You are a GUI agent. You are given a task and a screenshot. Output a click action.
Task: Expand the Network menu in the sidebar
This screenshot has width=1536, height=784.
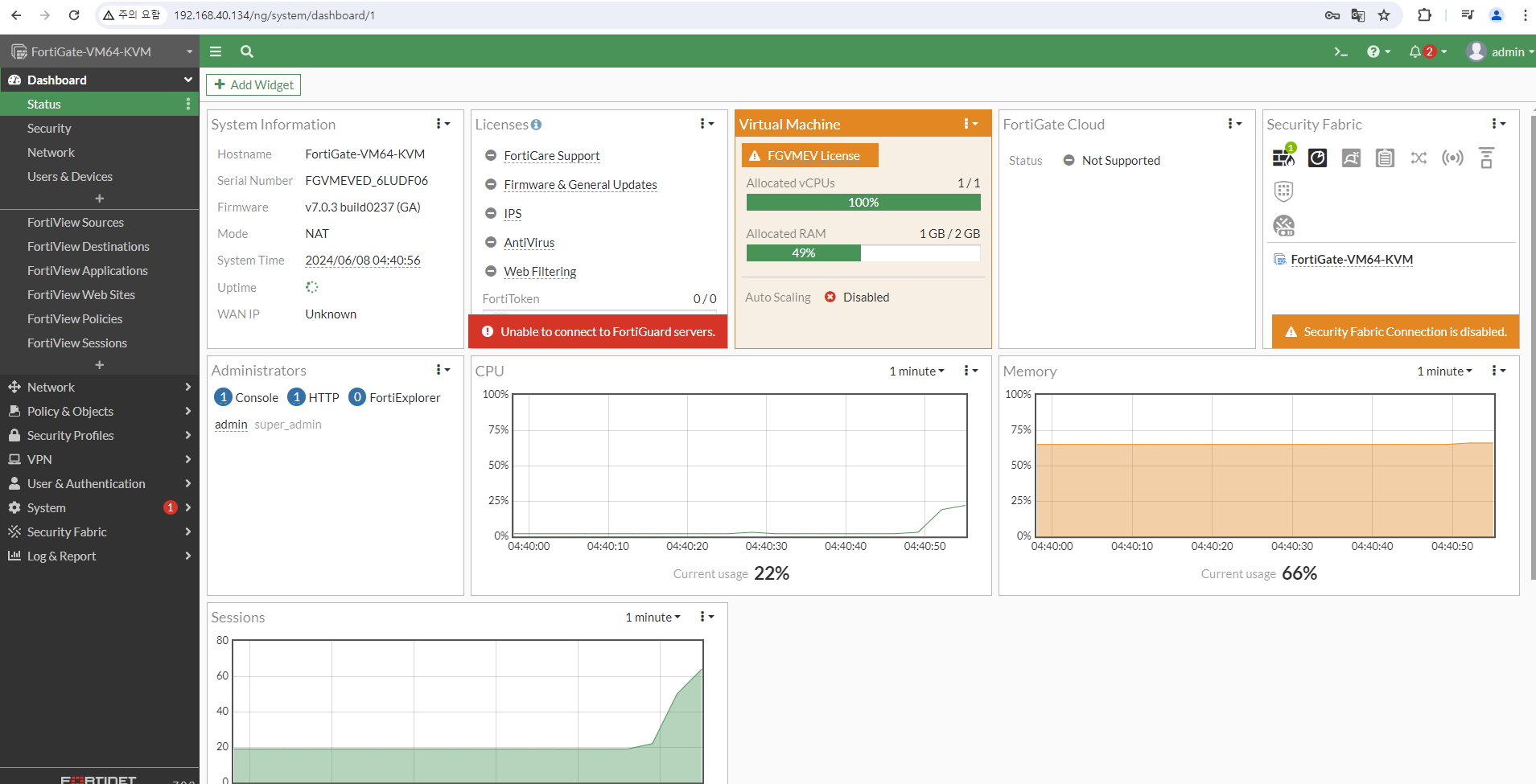click(x=100, y=387)
